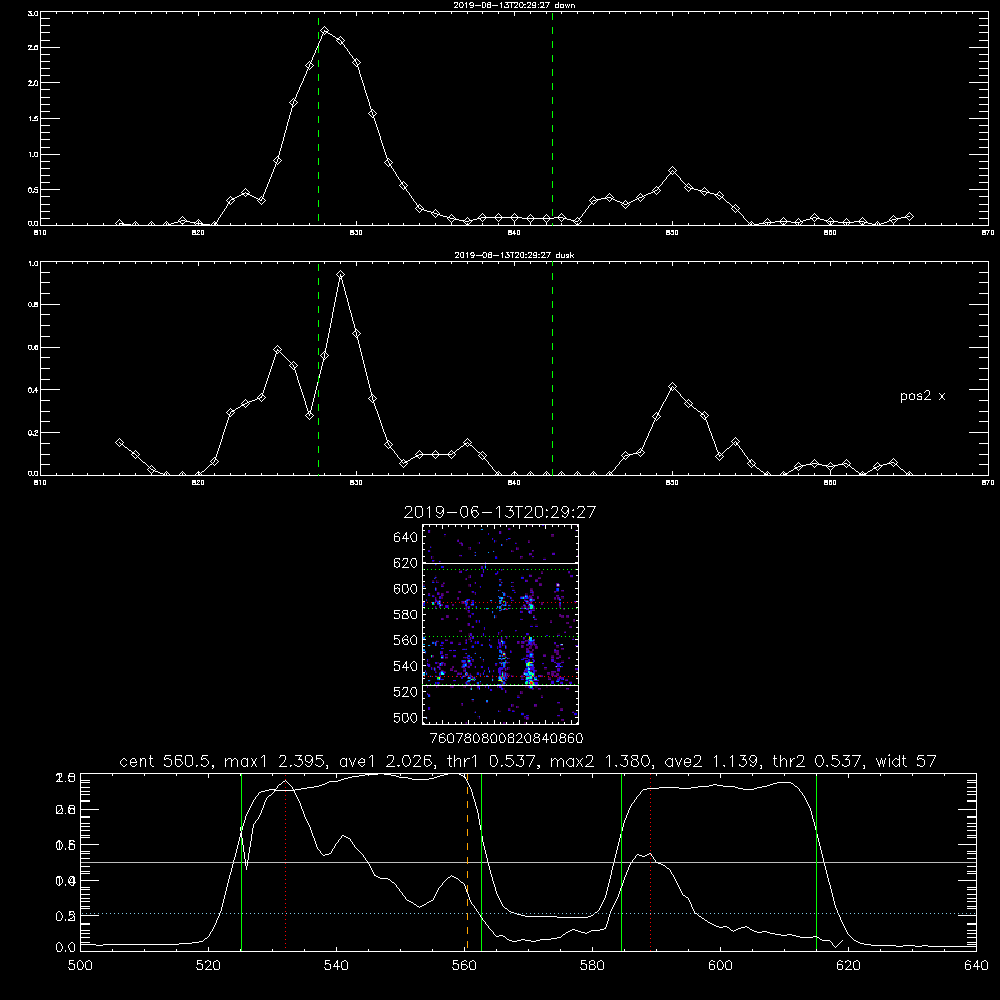Select the secondary peak marker near 850 in dusk plot

pyautogui.click(x=672, y=386)
